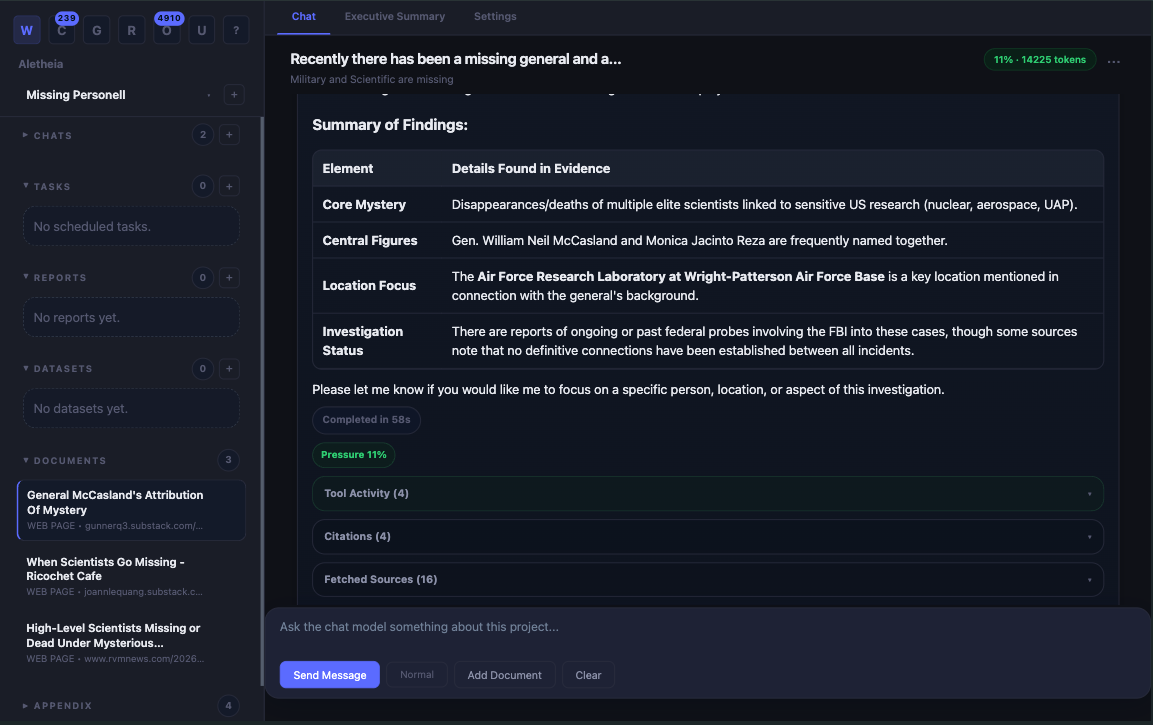Click the Aletheia workspace name

point(40,64)
